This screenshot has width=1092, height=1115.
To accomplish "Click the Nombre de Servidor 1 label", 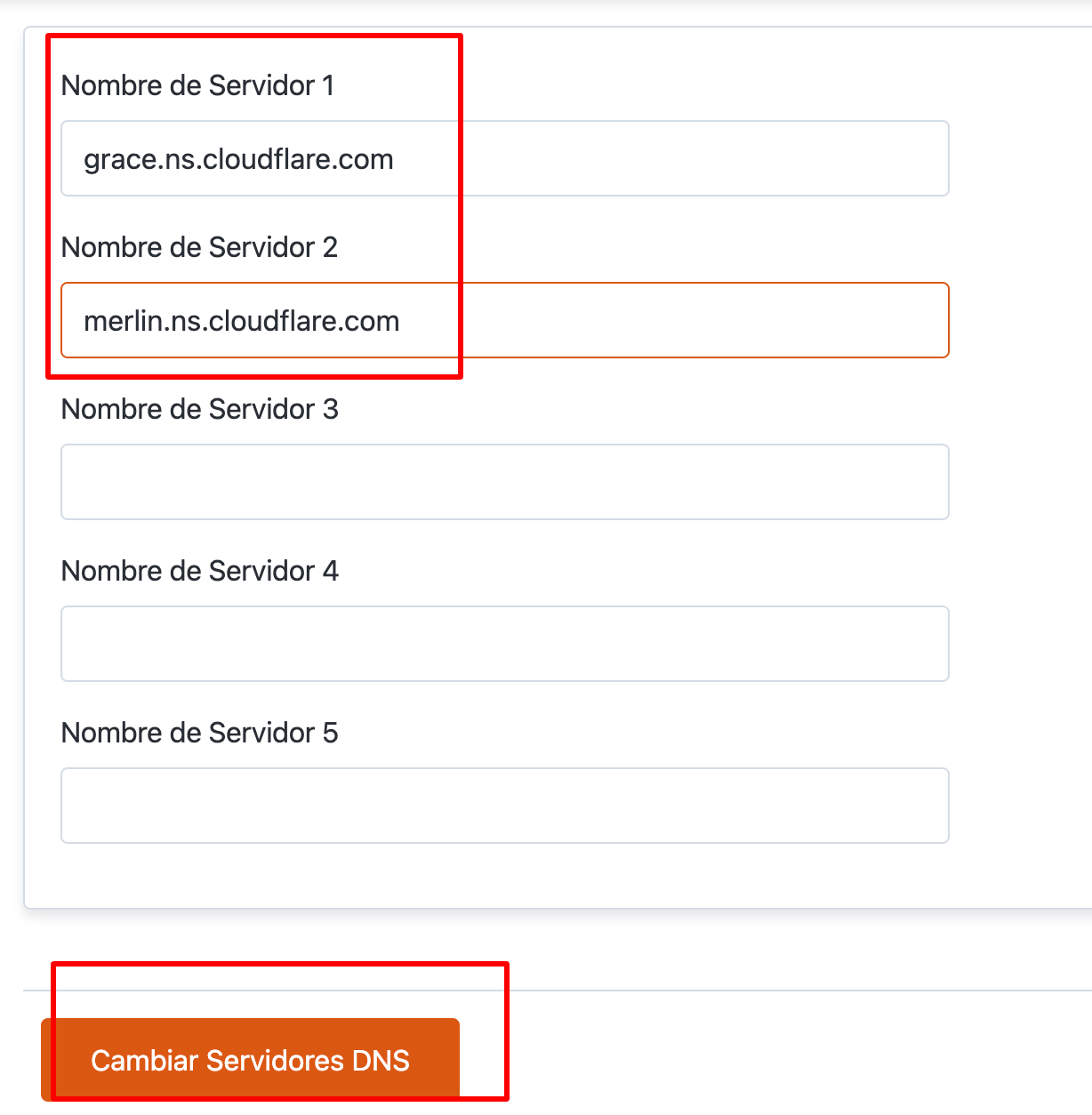I will [x=199, y=85].
